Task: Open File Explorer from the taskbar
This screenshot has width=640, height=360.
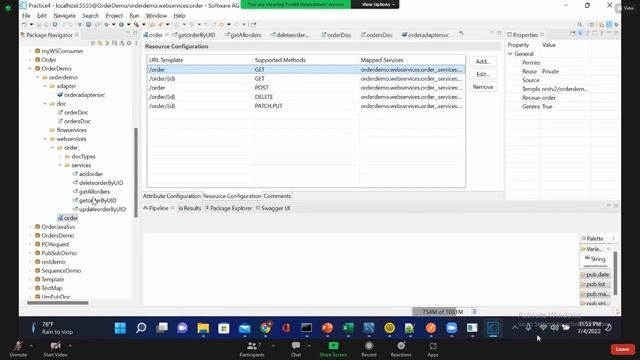Action: tap(203, 328)
